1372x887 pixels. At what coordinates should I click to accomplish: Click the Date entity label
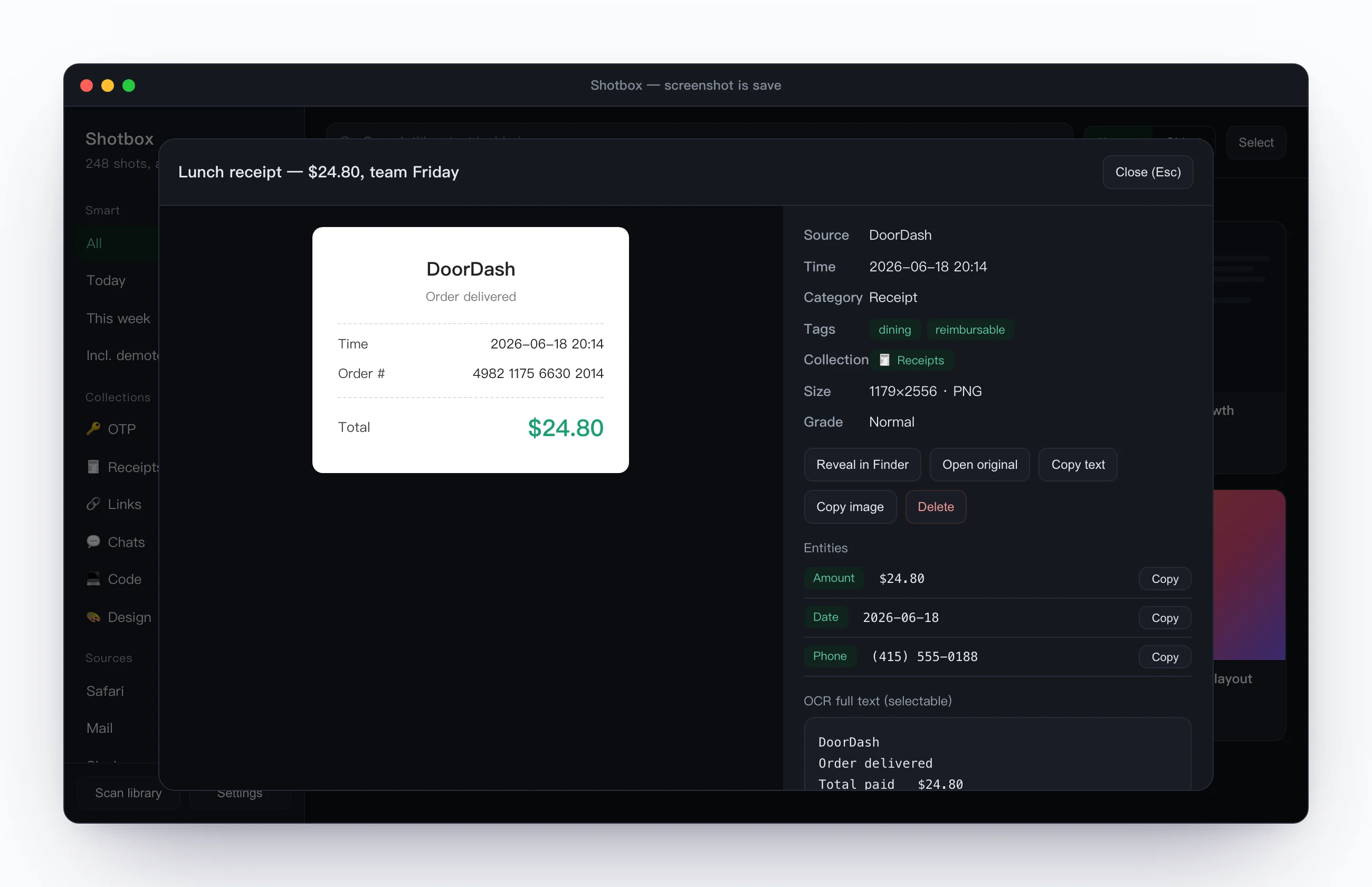[825, 617]
